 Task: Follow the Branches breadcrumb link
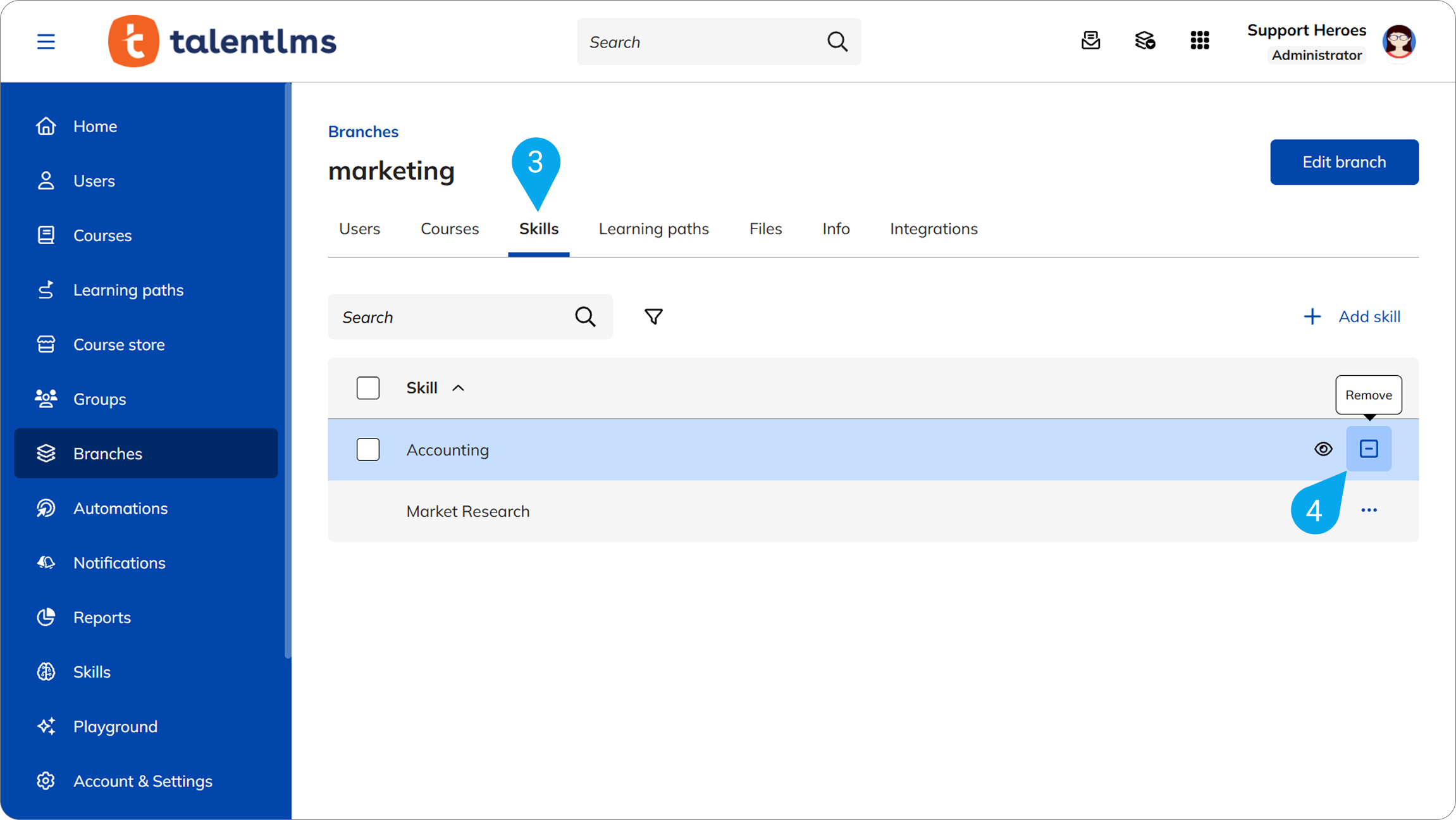(x=363, y=132)
